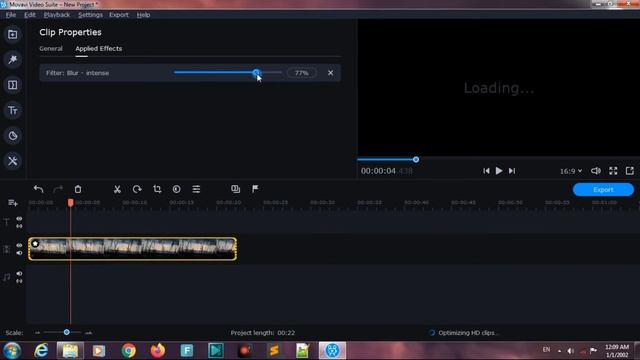The image size is (640, 360).
Task: Click the red playhead marker
Action: tap(71, 202)
